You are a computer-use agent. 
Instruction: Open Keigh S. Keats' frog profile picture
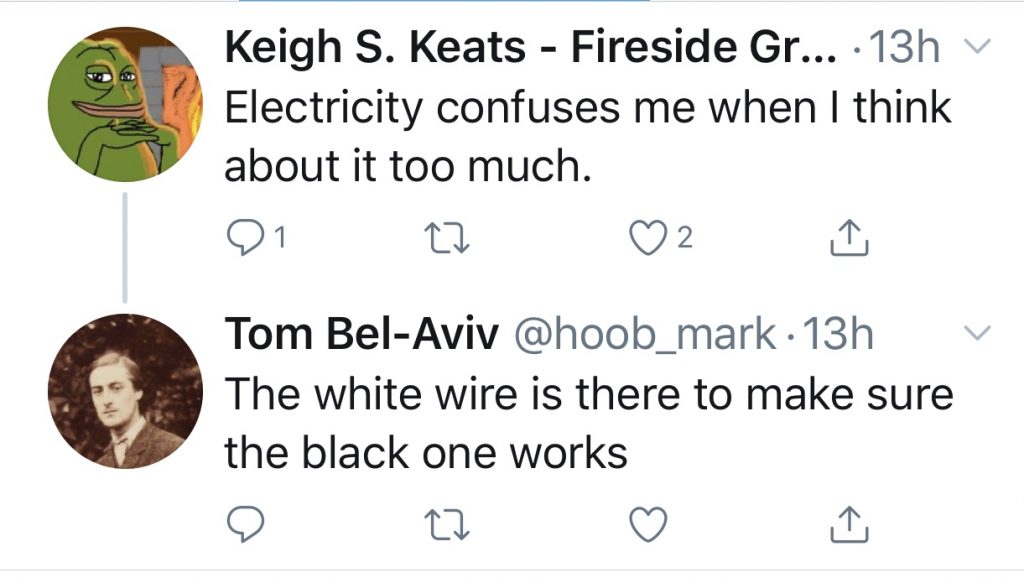pos(125,104)
